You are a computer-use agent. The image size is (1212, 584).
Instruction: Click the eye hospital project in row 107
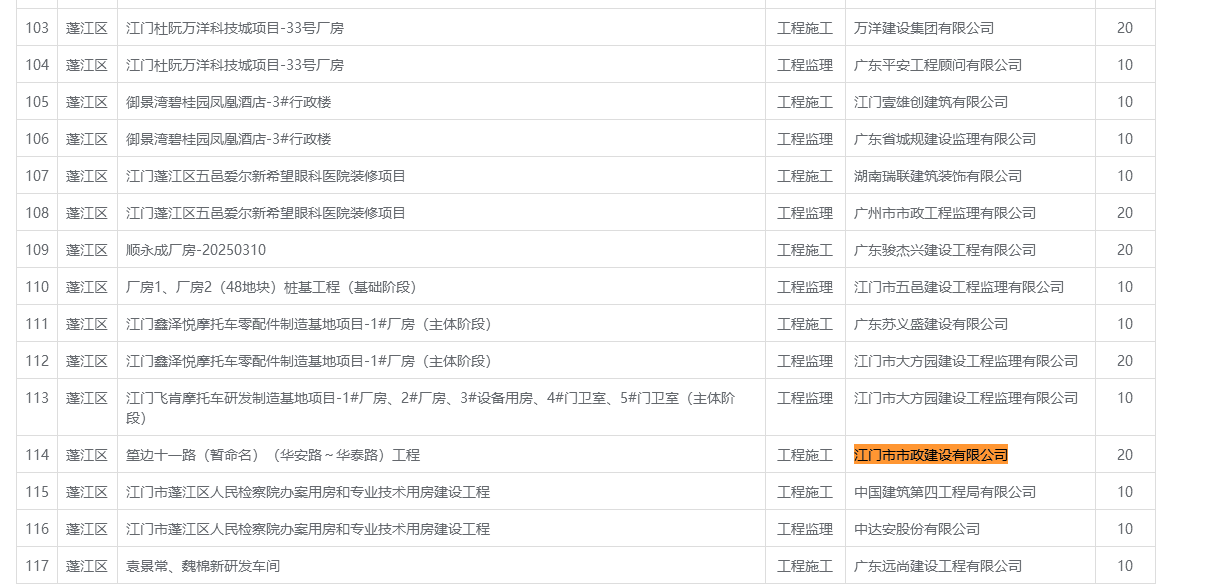pyautogui.click(x=266, y=176)
